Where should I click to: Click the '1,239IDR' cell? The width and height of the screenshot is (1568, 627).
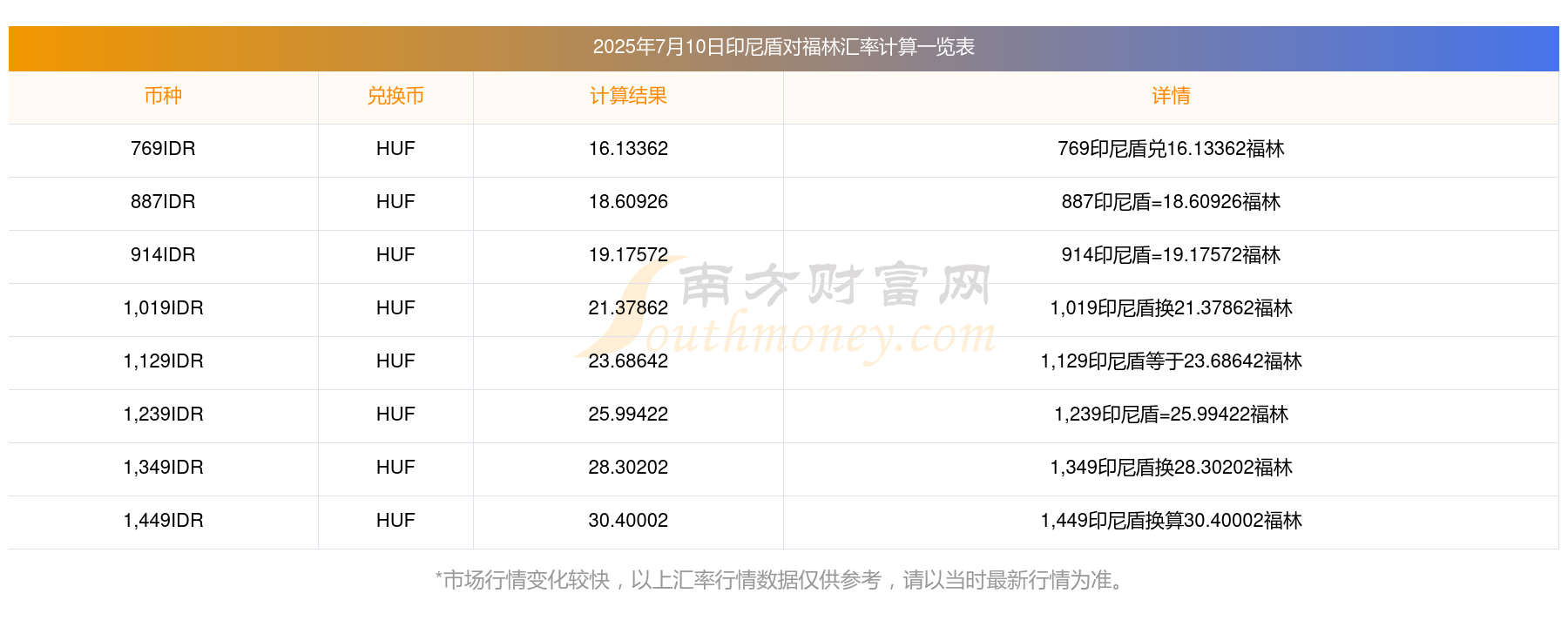[163, 415]
